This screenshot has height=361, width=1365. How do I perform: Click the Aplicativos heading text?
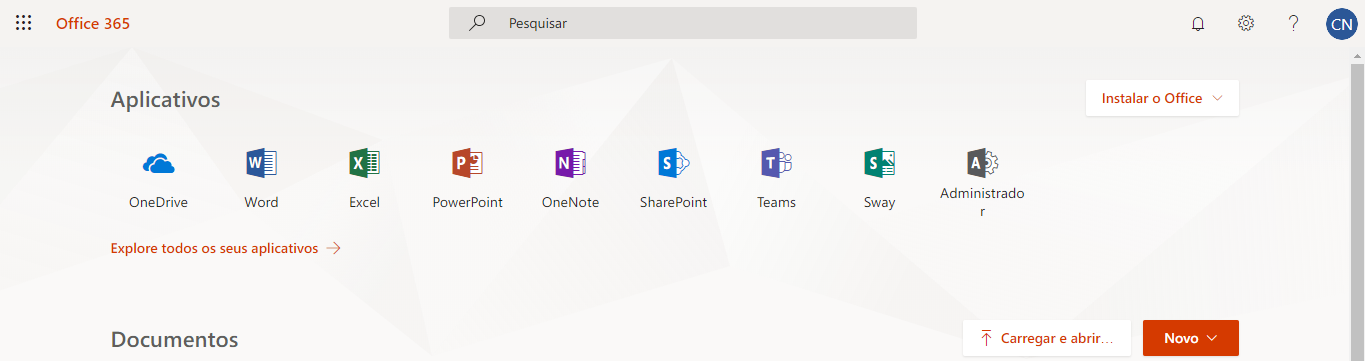(165, 100)
